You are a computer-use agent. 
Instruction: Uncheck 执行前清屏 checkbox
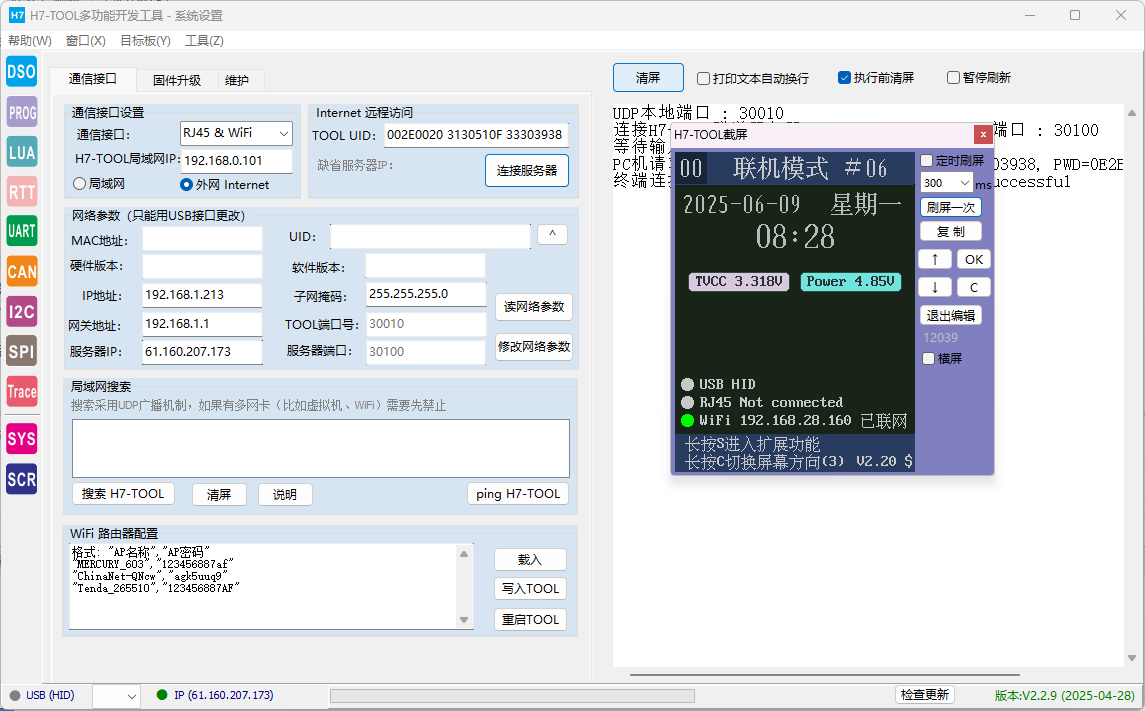(x=876, y=77)
